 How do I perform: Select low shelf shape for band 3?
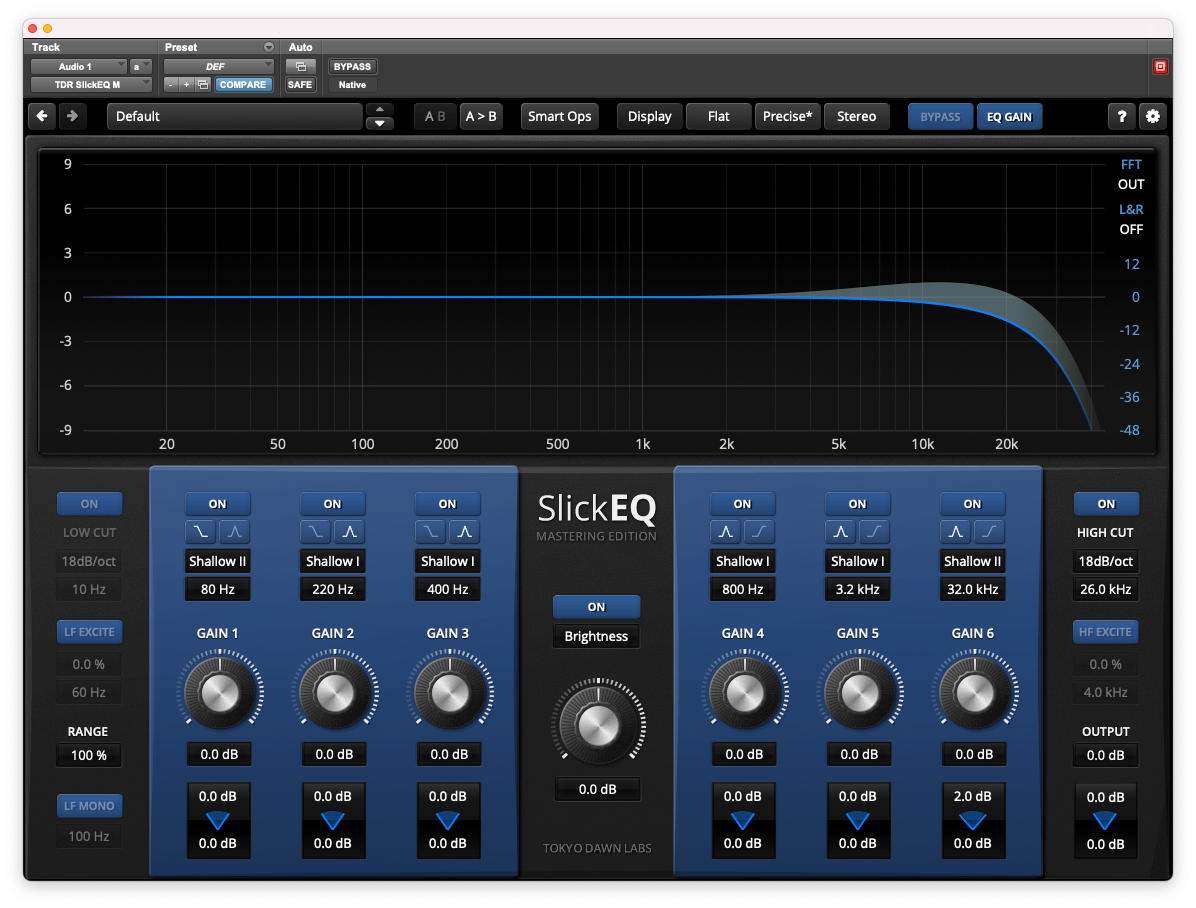[430, 532]
